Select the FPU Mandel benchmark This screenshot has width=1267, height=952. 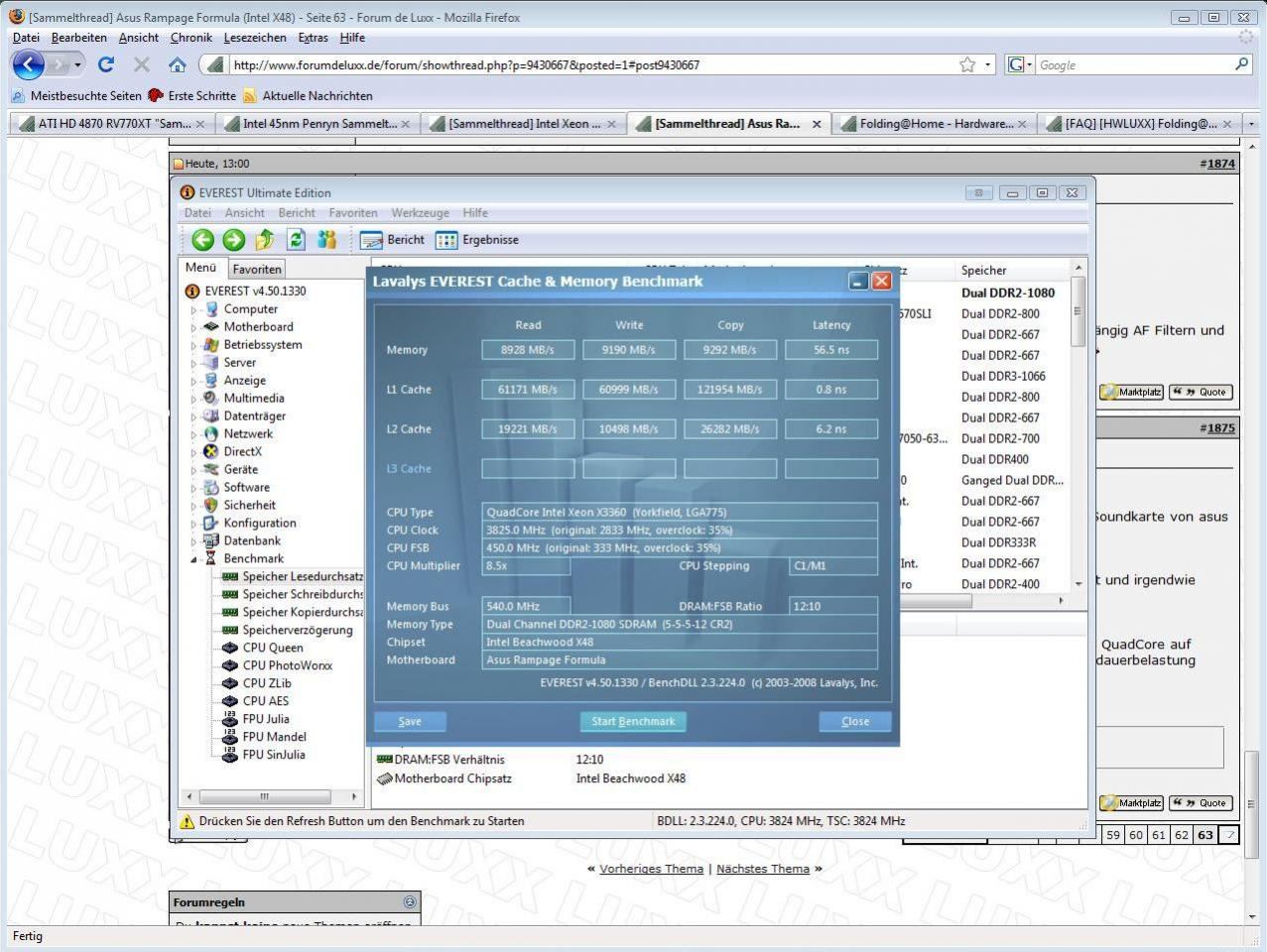tap(275, 737)
